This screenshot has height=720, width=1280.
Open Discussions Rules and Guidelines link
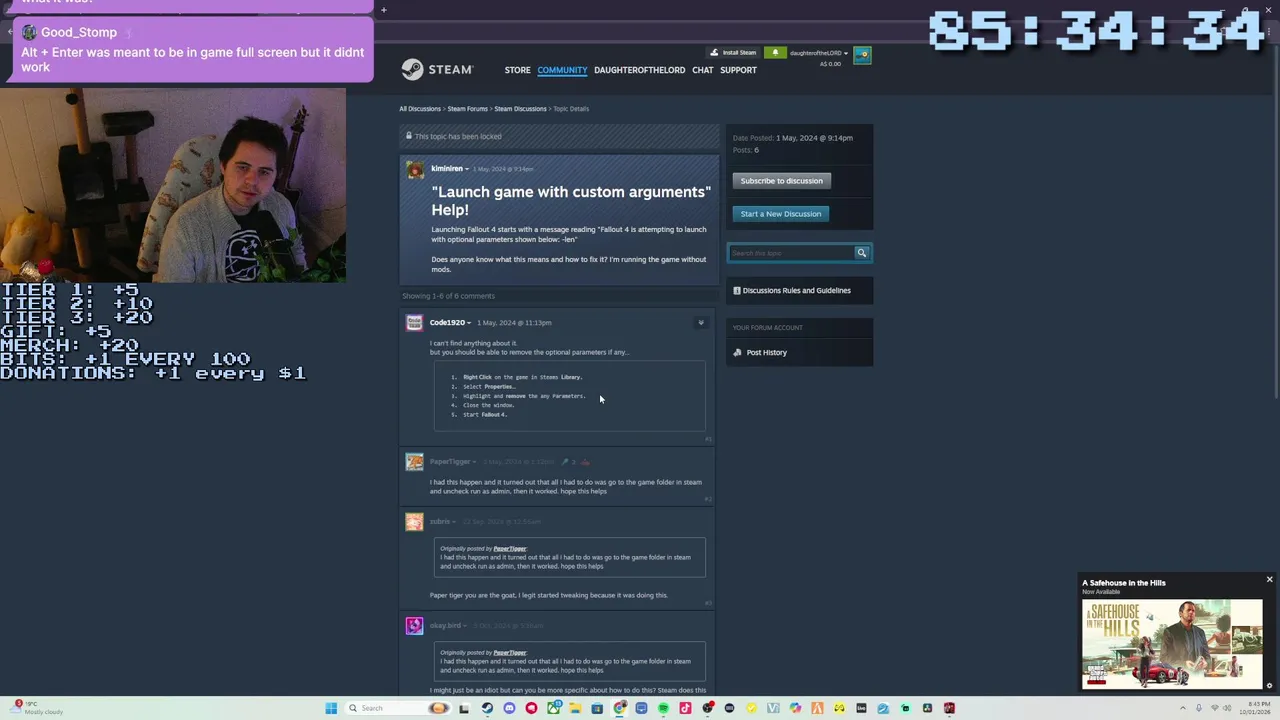point(797,291)
